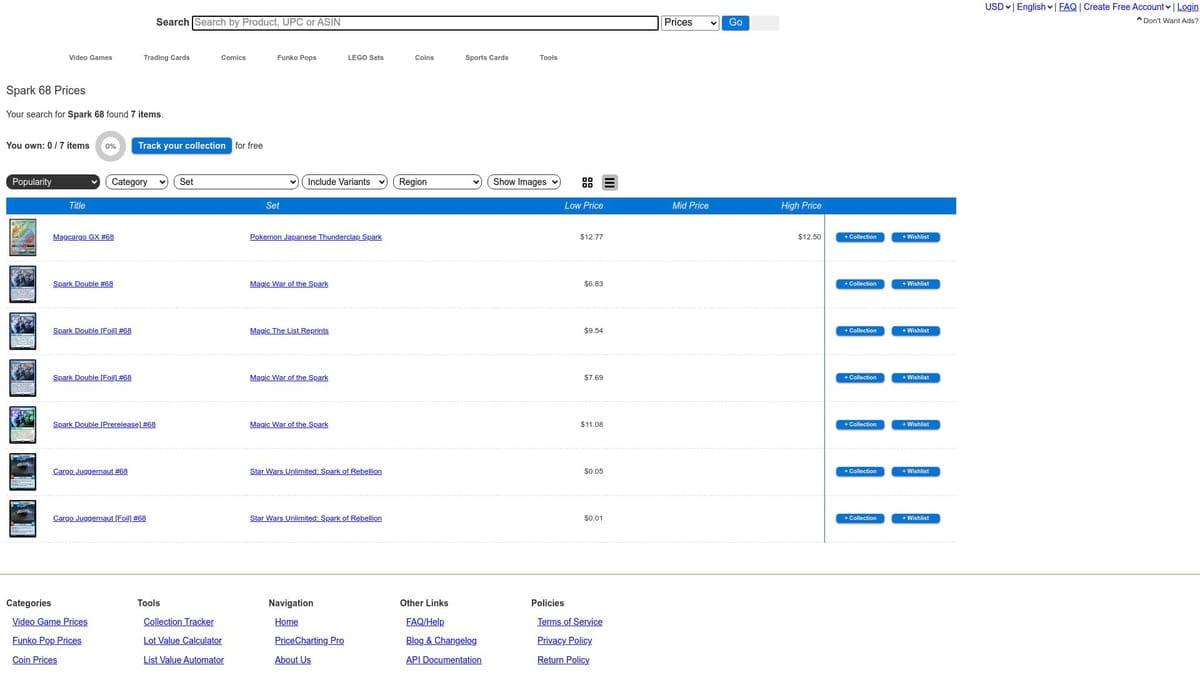This screenshot has height=675, width=1200.
Task: Switch to list view icon
Action: (610, 182)
